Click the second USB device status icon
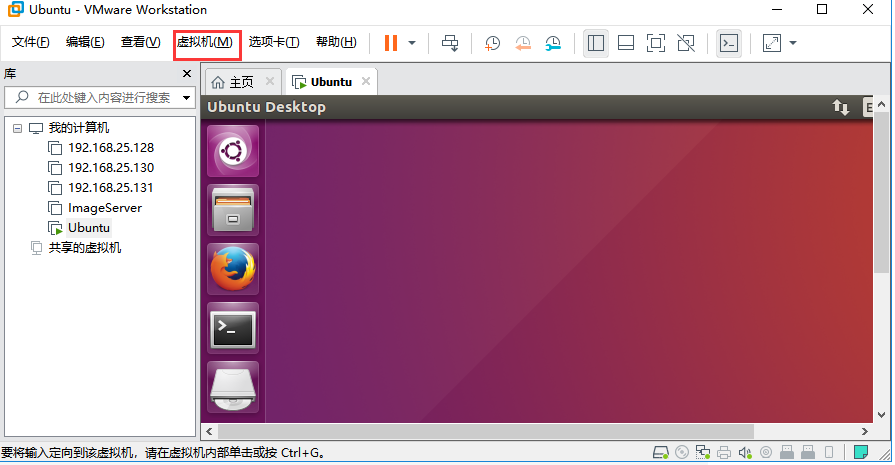 click(x=808, y=453)
